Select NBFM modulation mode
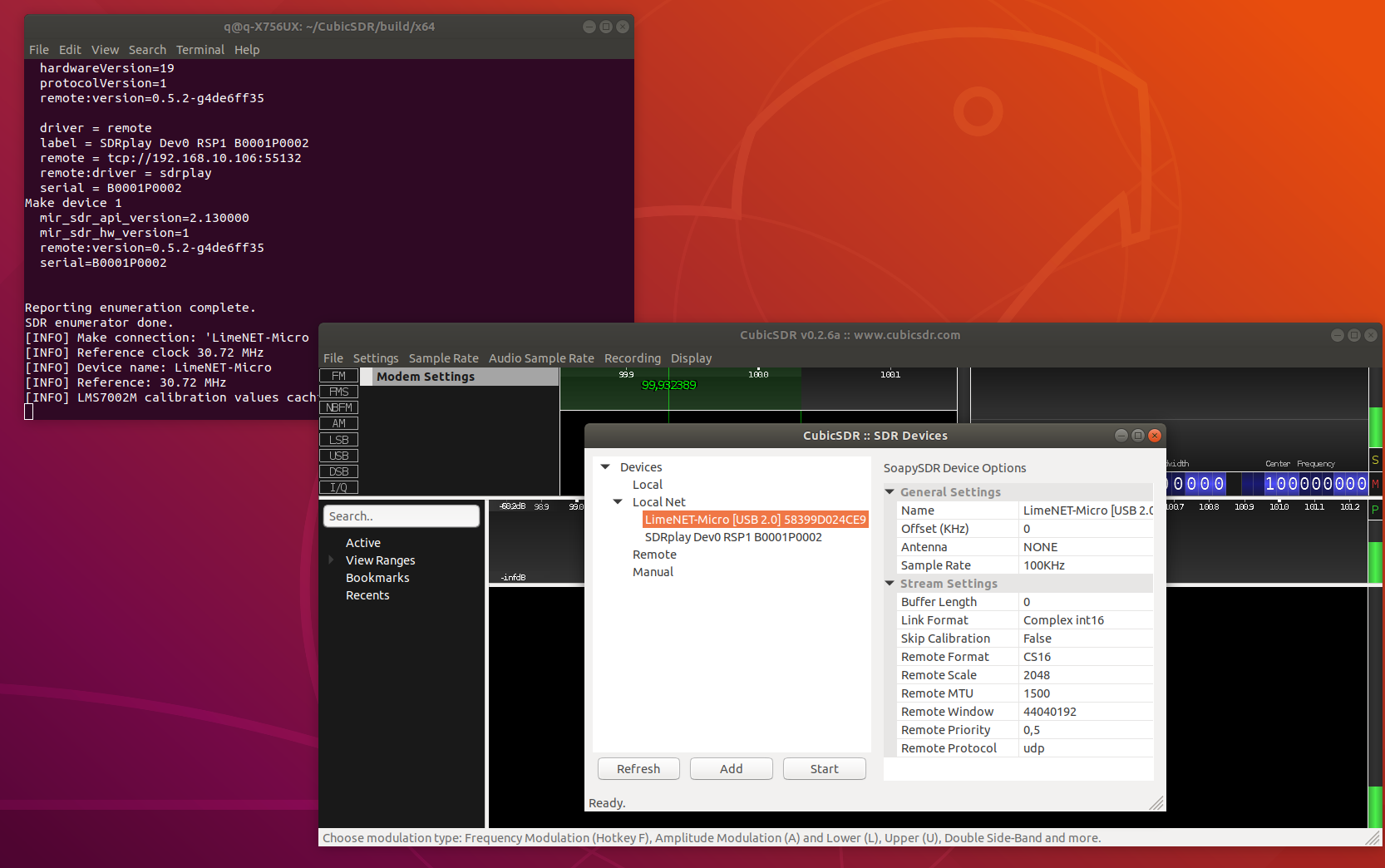The height and width of the screenshot is (868, 1385). [x=338, y=407]
